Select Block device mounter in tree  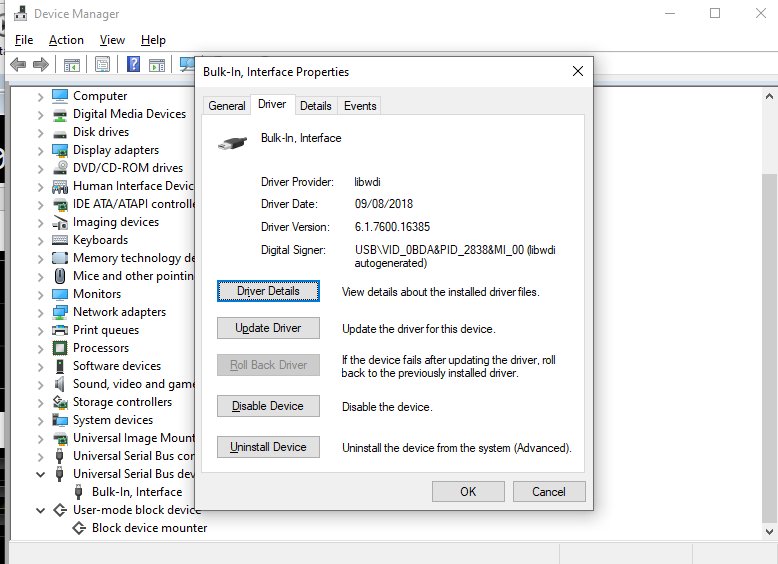pyautogui.click(x=149, y=528)
